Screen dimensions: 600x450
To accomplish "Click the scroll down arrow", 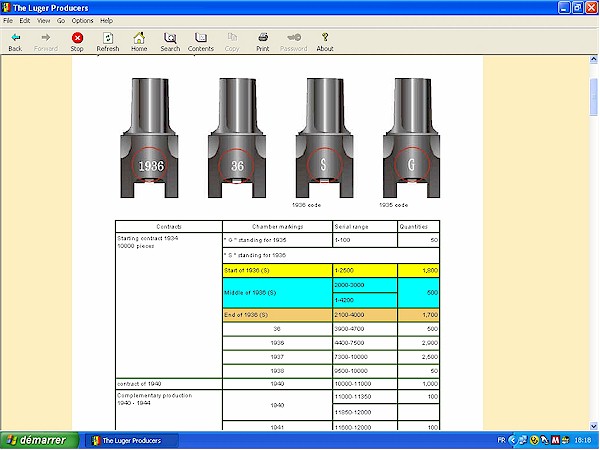I will tap(593, 426).
